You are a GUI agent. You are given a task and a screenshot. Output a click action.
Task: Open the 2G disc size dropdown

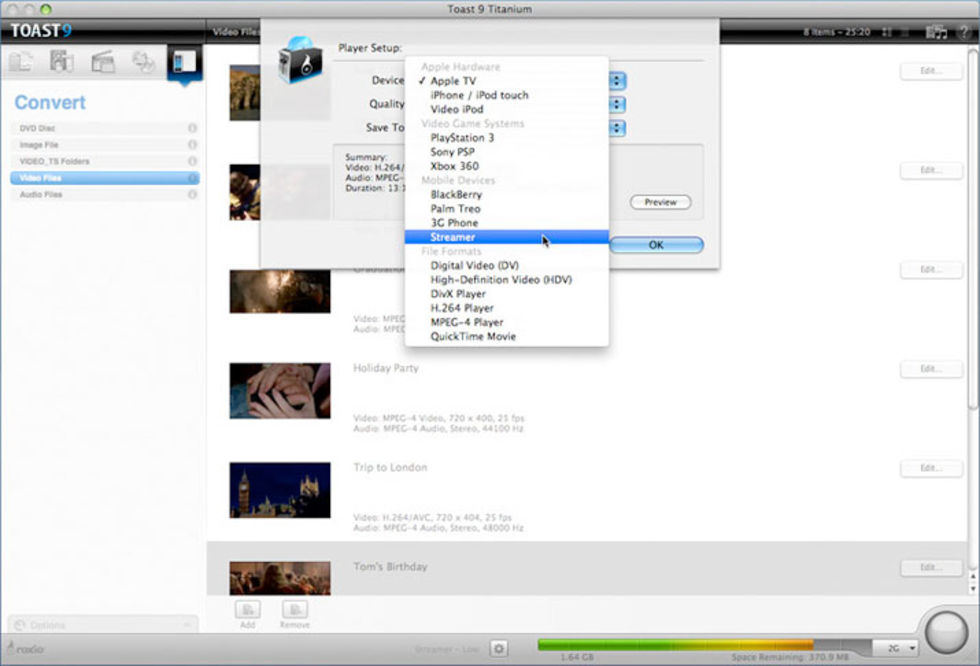(x=896, y=648)
